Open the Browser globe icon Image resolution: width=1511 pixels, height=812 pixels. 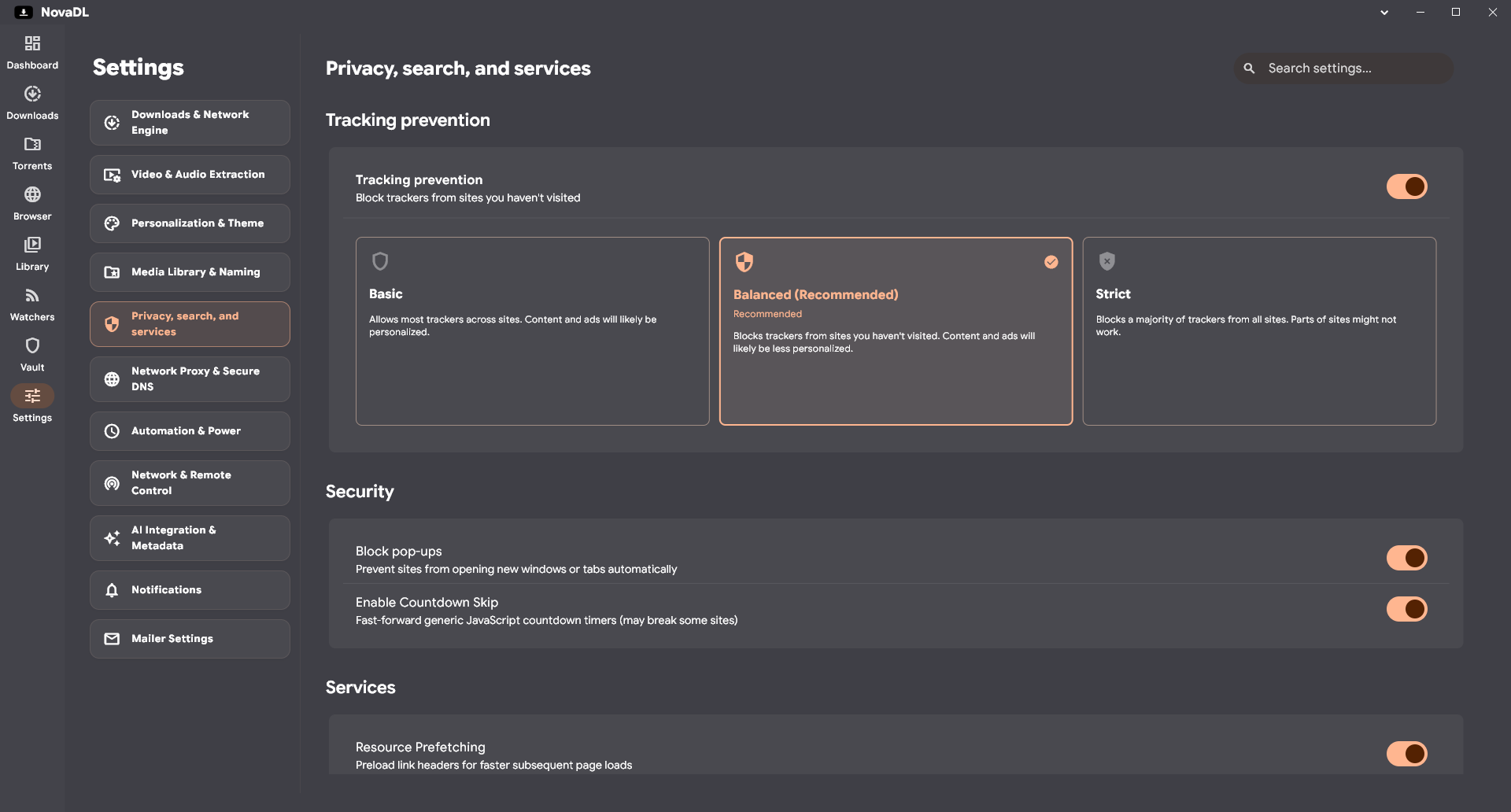[32, 194]
